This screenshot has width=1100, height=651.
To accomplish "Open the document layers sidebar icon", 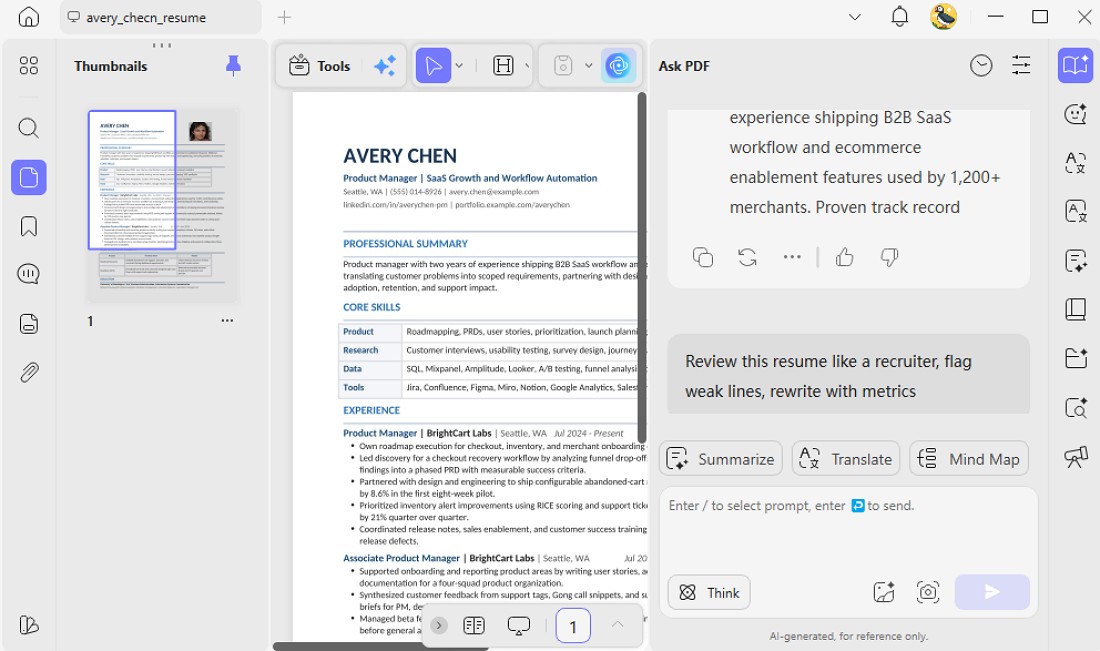I will [29, 323].
